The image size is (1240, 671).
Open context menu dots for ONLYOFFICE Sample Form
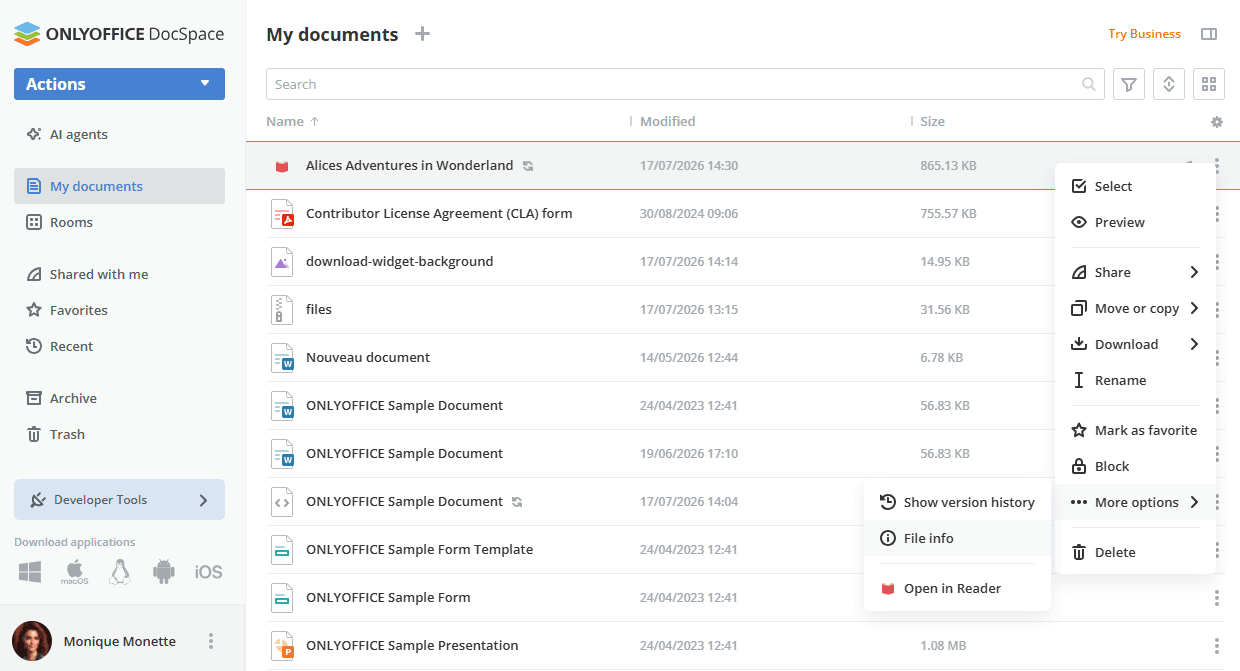[x=1217, y=598]
